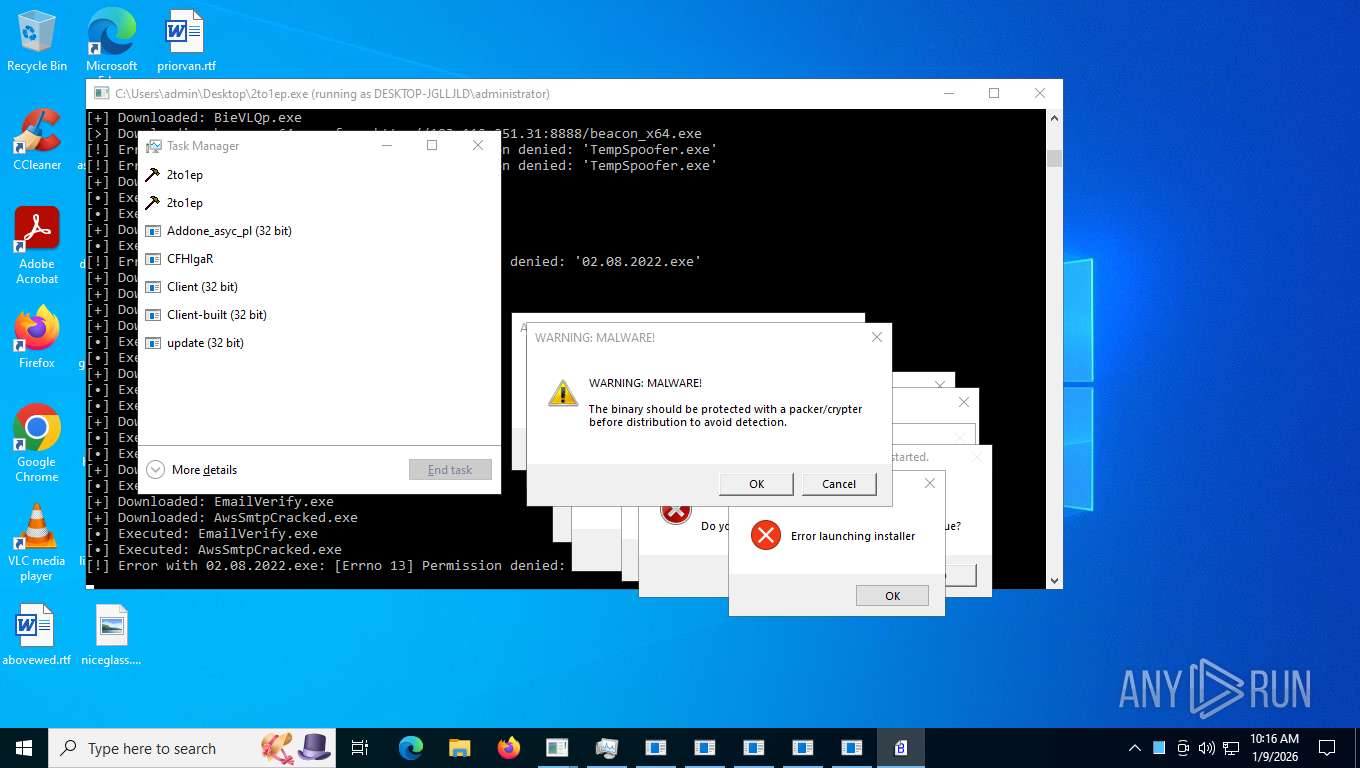The width and height of the screenshot is (1360, 768).
Task: Open Google Chrome desktop shortcut
Action: pos(37,443)
